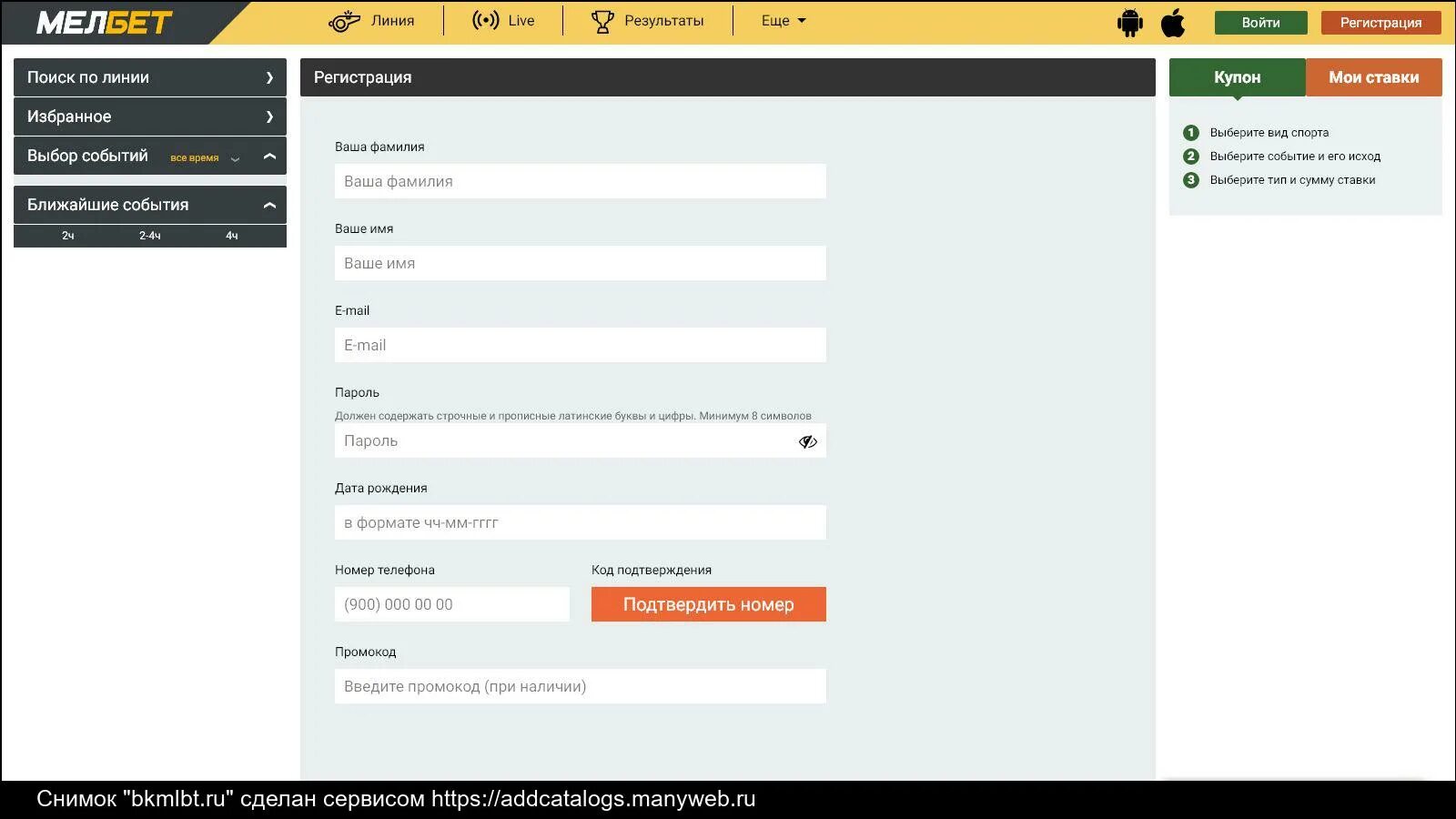Click the Регистрация form heading
The width and height of the screenshot is (1456, 819).
(x=363, y=77)
